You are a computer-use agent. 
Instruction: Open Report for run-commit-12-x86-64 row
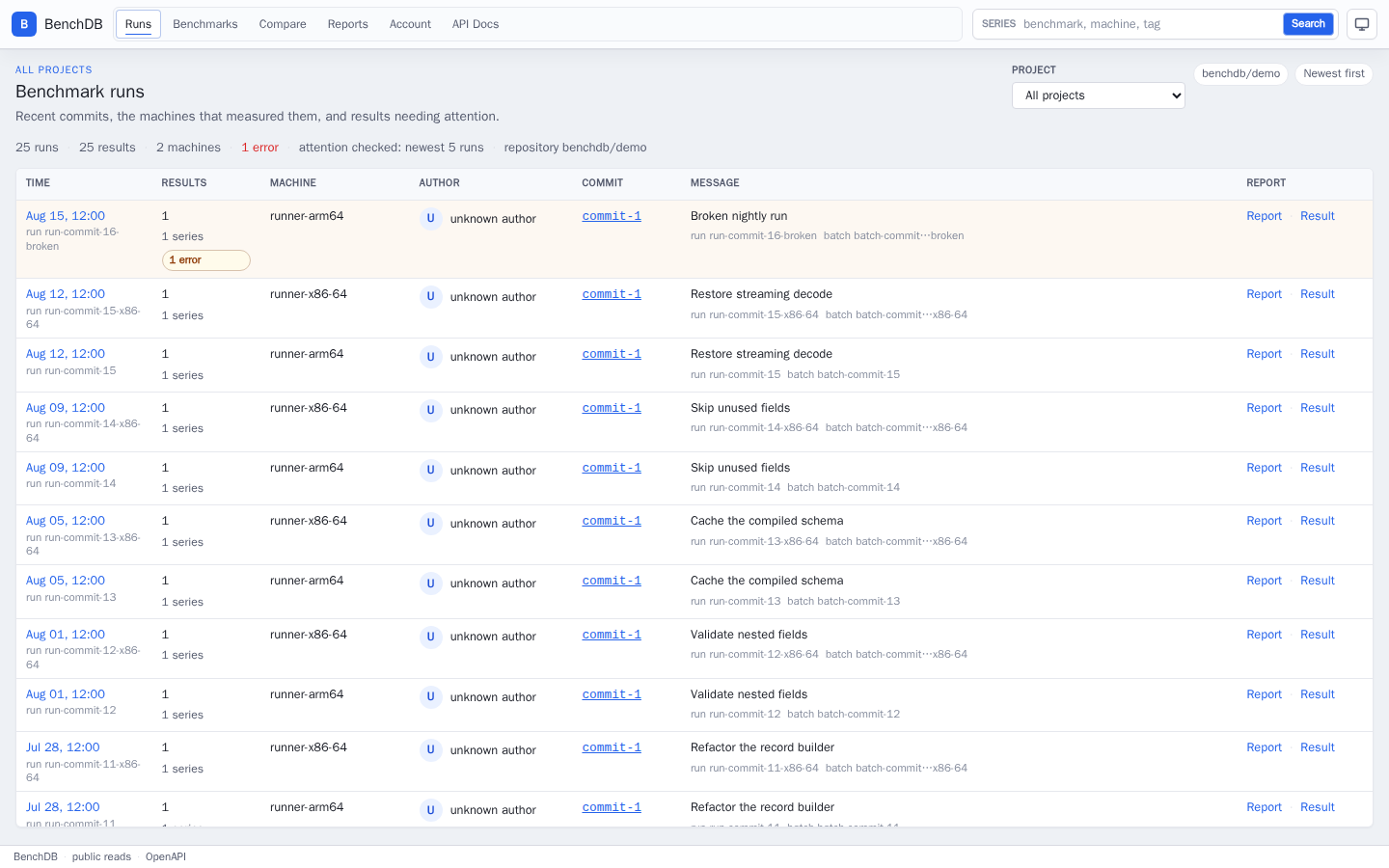click(x=1264, y=635)
